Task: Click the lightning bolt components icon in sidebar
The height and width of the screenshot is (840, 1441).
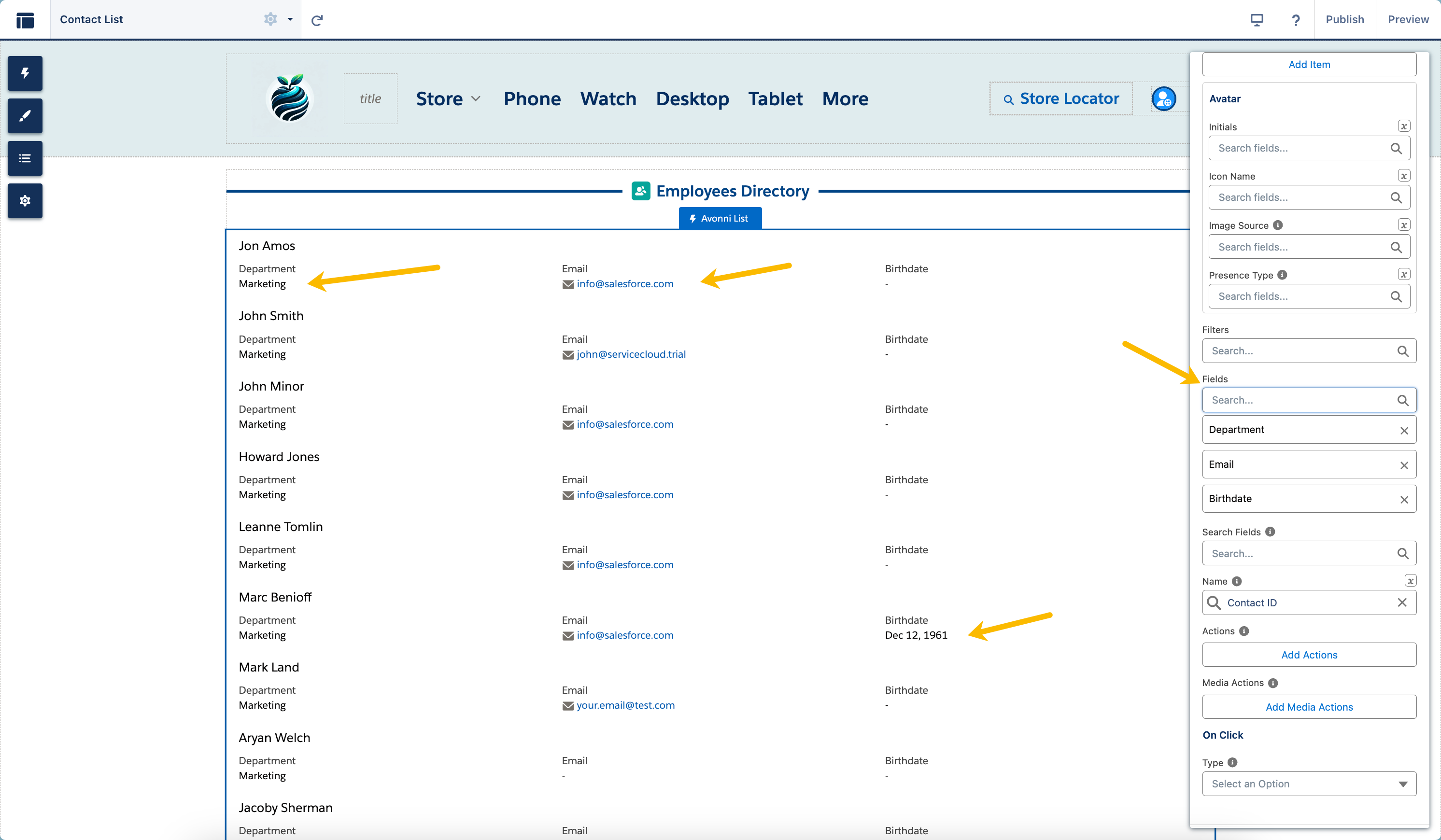Action: (x=25, y=73)
